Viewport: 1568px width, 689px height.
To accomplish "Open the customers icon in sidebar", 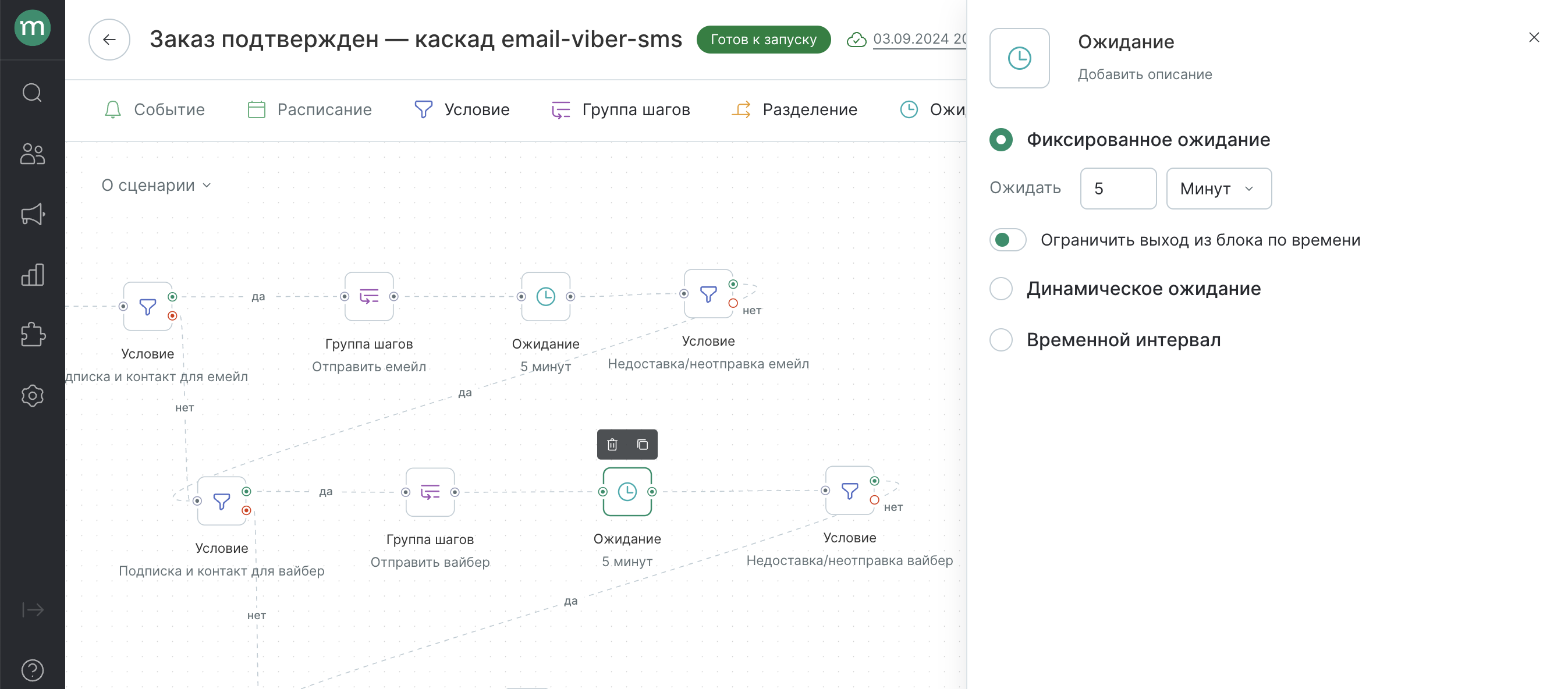I will coord(32,154).
